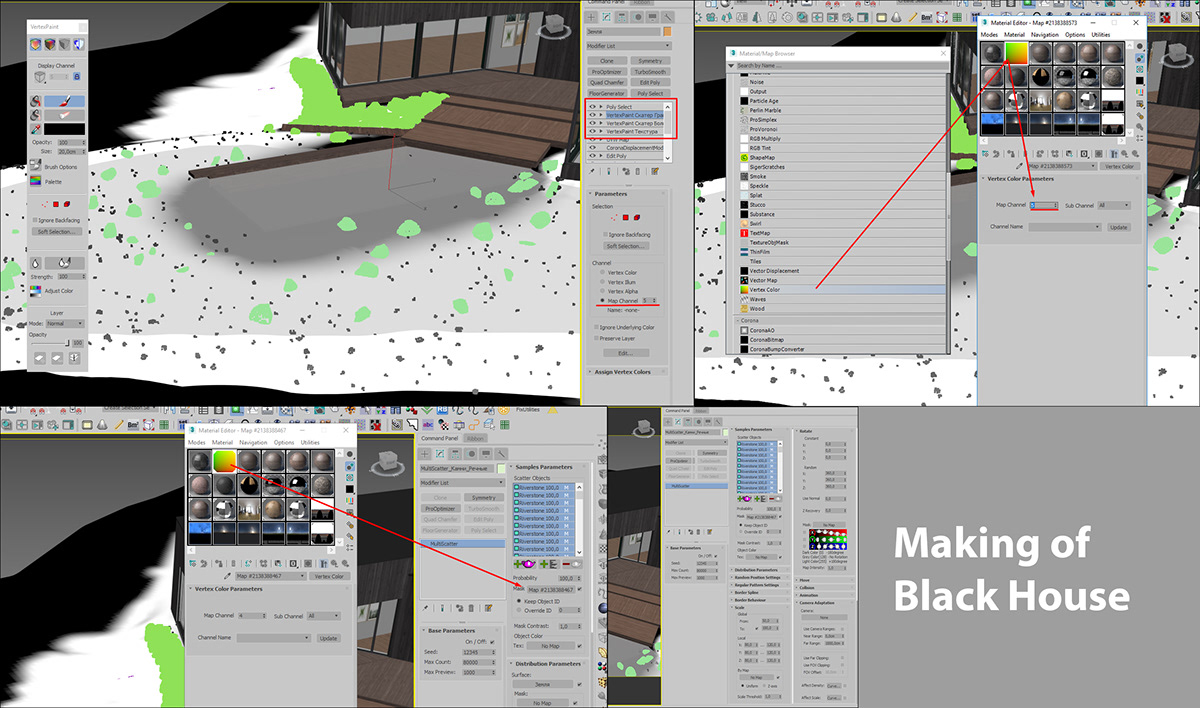Screen dimensions: 1200x708
Task: Toggle the eye of the Edit Poly modifier
Action: click(x=593, y=156)
